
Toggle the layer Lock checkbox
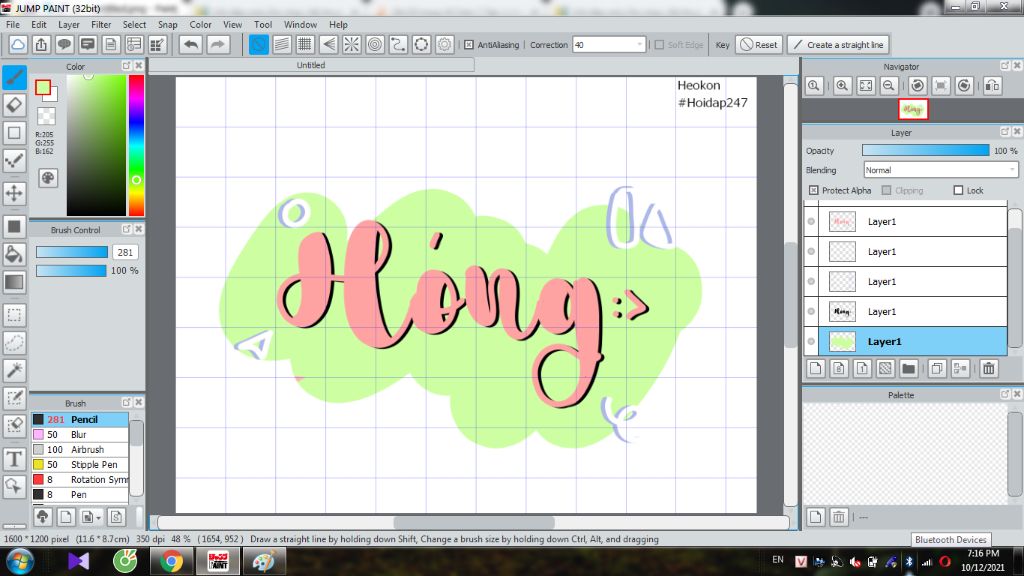958,190
